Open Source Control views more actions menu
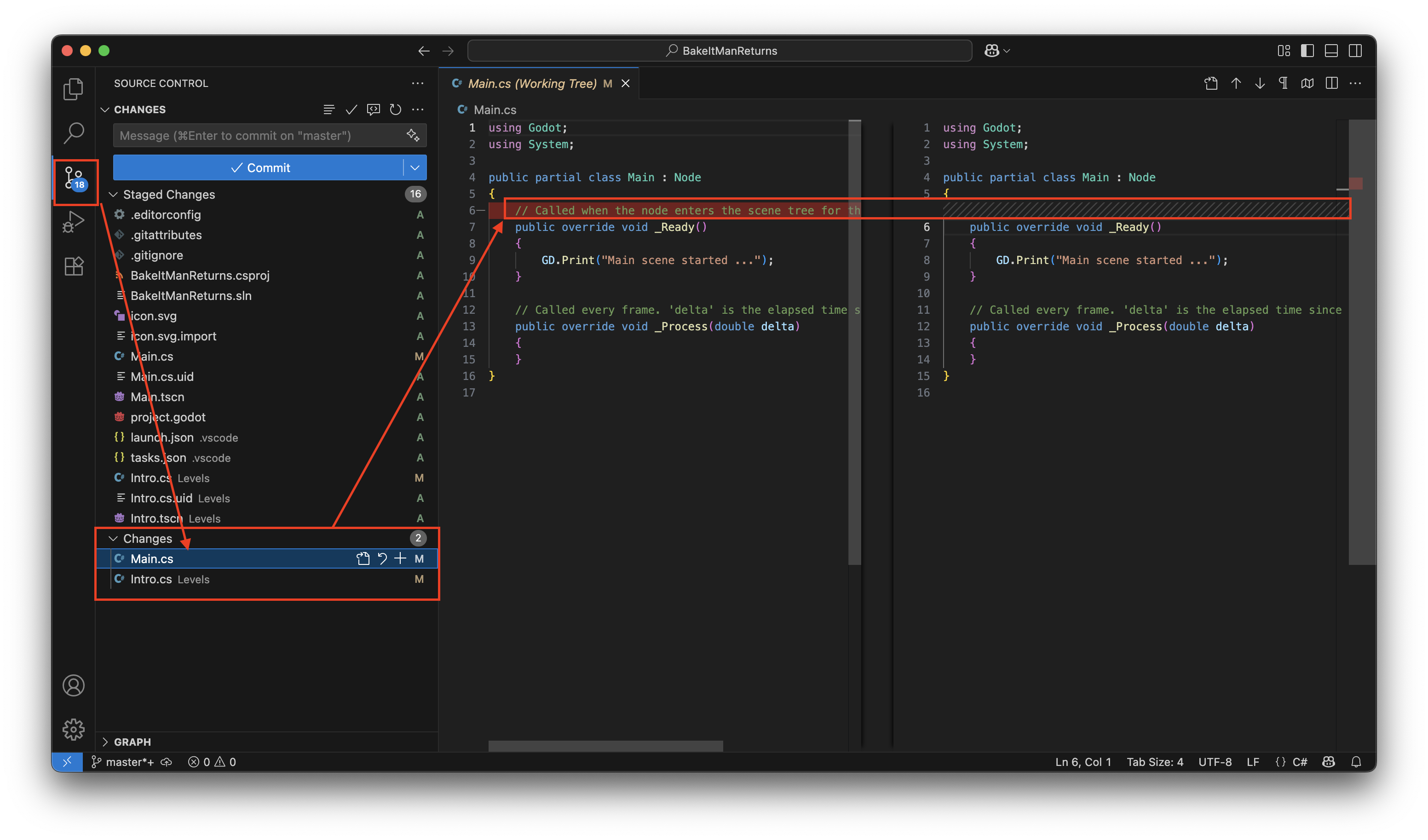The width and height of the screenshot is (1428, 840). click(x=418, y=83)
